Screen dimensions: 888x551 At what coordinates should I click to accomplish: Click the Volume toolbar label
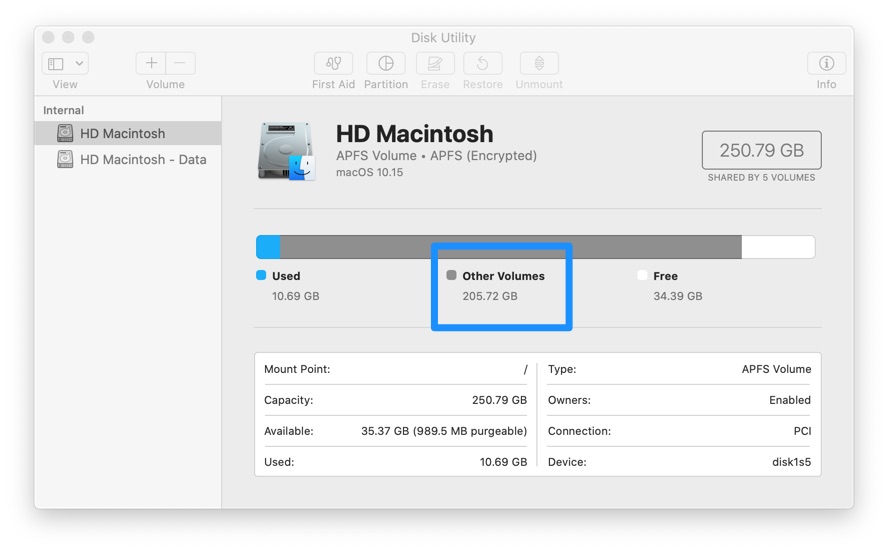tap(165, 84)
